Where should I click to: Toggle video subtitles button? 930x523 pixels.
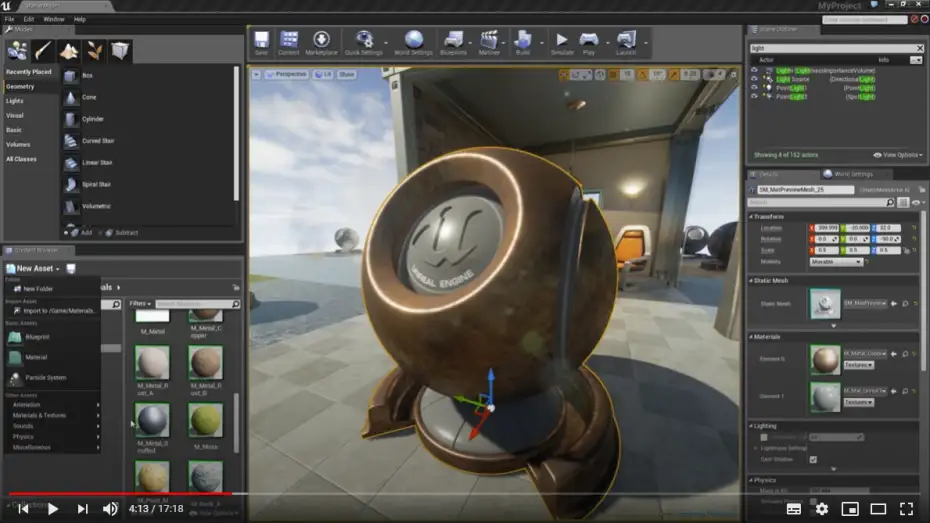(794, 509)
